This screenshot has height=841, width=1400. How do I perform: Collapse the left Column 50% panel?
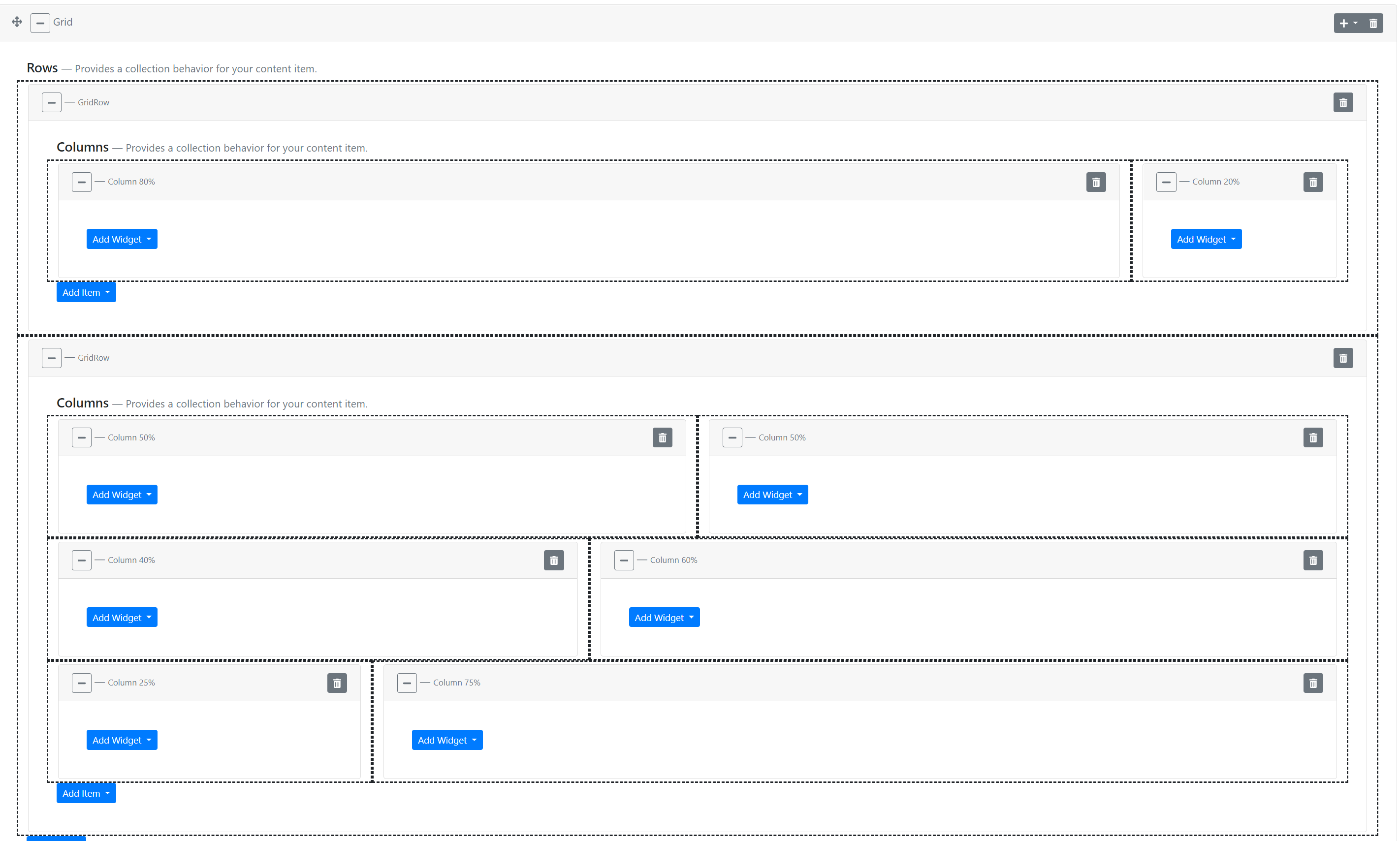point(82,437)
